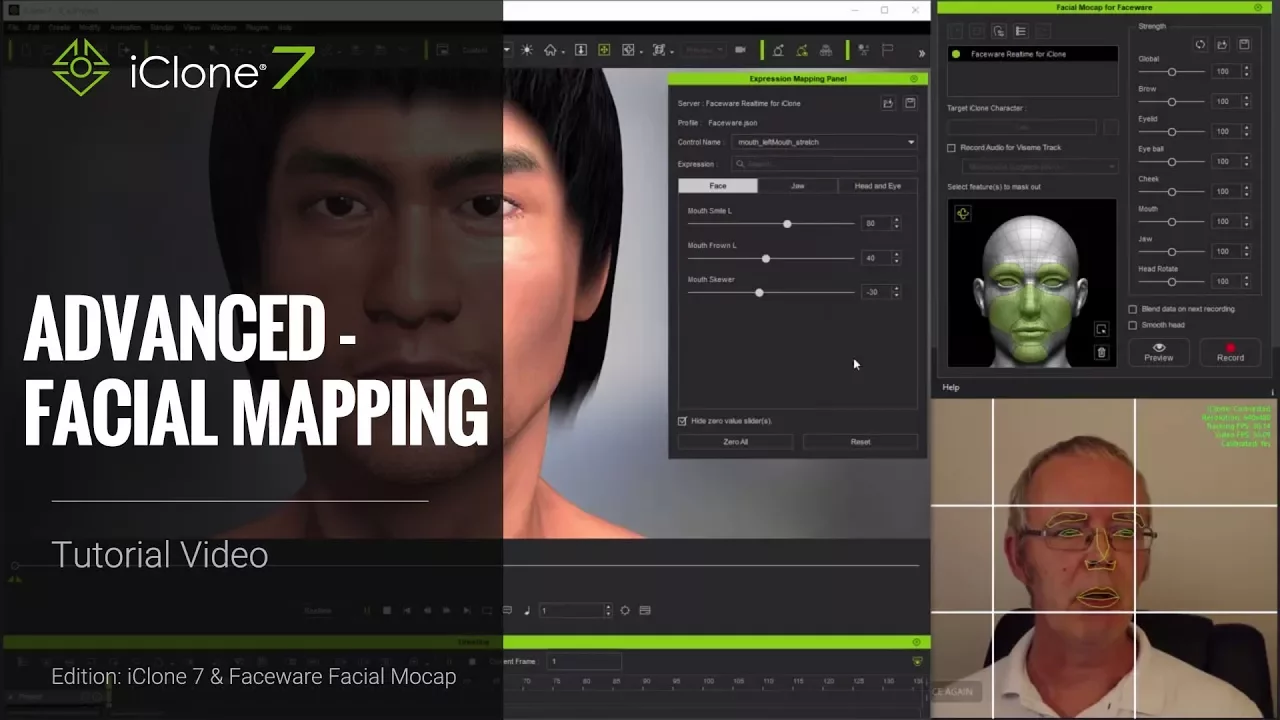The width and height of the screenshot is (1280, 720).
Task: Click the Brow strength slider
Action: coord(1172,102)
